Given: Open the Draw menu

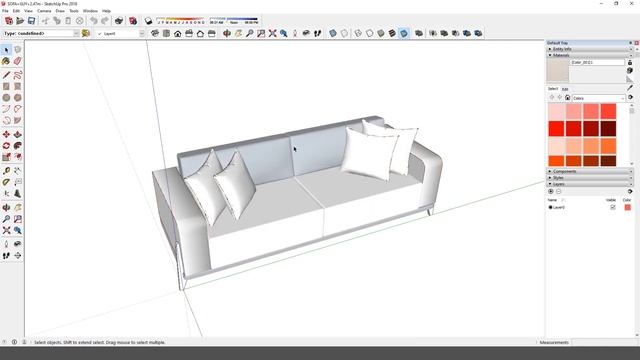Looking at the screenshot, I should pos(60,11).
